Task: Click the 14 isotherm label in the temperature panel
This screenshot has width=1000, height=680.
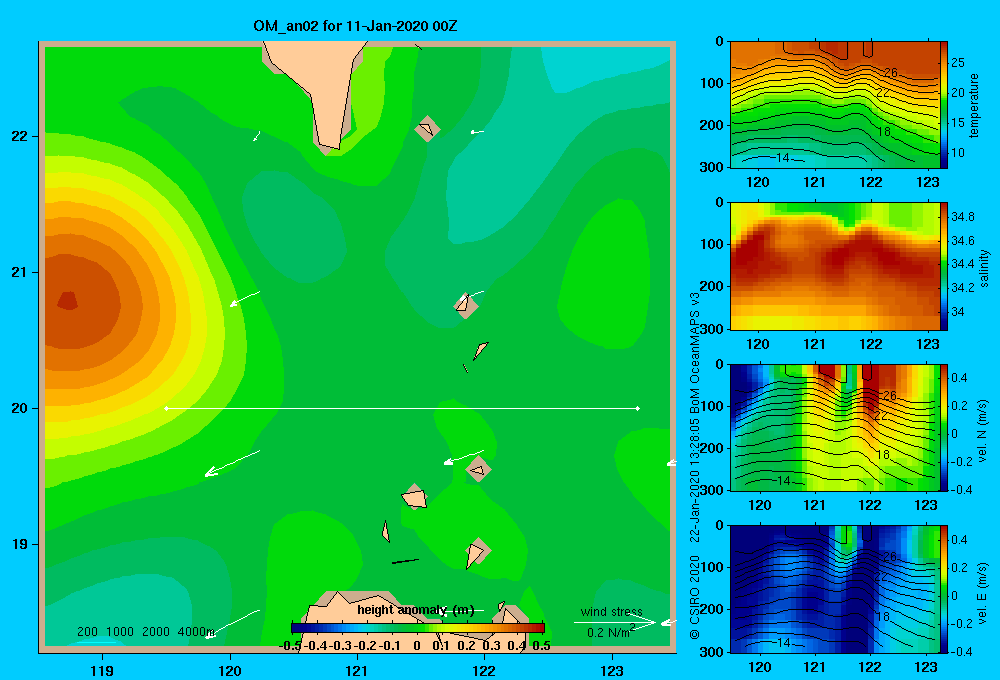Action: [x=783, y=158]
